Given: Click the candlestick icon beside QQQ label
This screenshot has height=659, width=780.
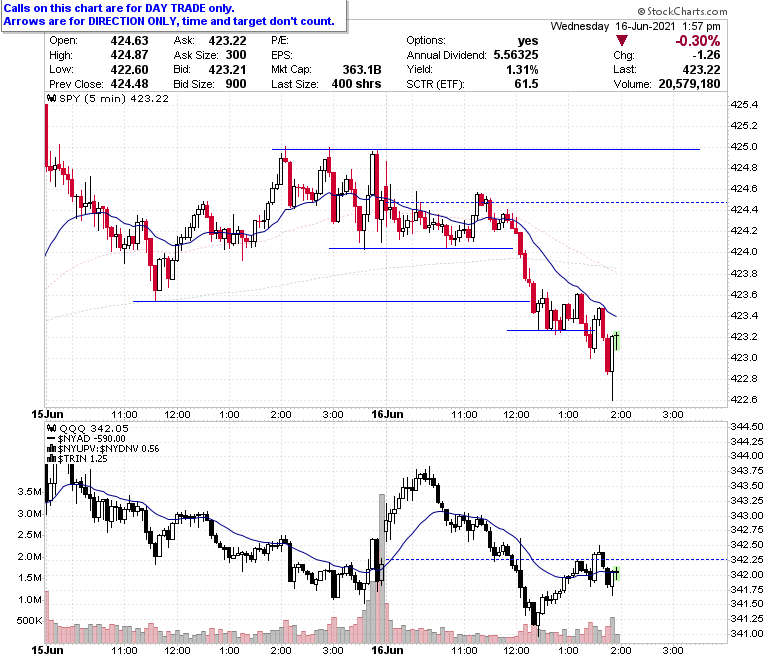Looking at the screenshot, I should tap(51, 428).
